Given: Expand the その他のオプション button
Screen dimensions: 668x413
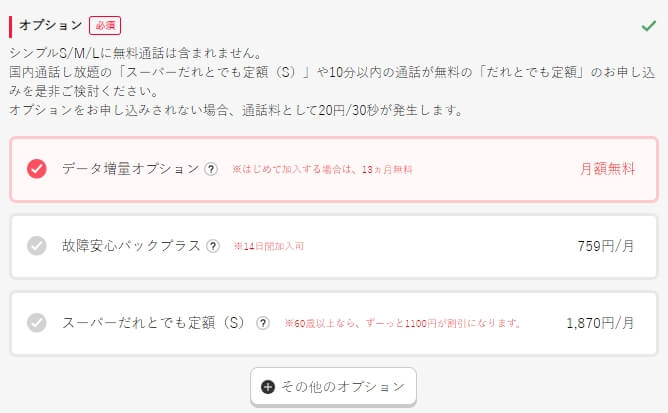Looking at the screenshot, I should 333,387.
